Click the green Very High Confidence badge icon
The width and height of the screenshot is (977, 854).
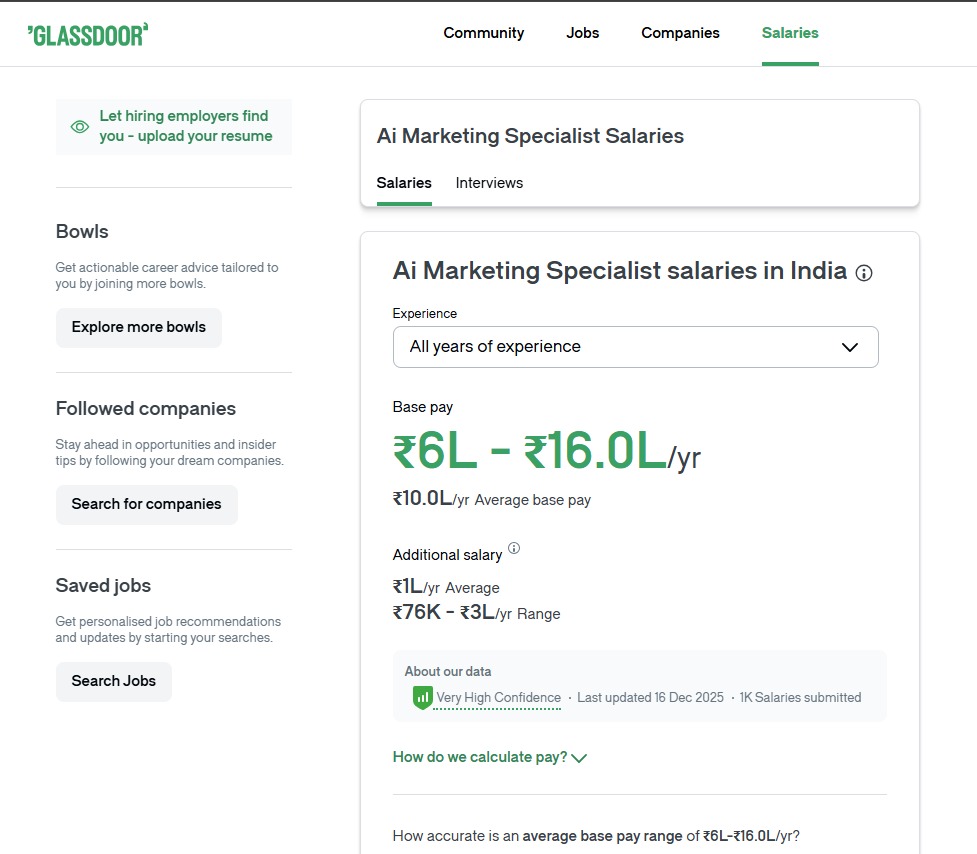[x=421, y=697]
